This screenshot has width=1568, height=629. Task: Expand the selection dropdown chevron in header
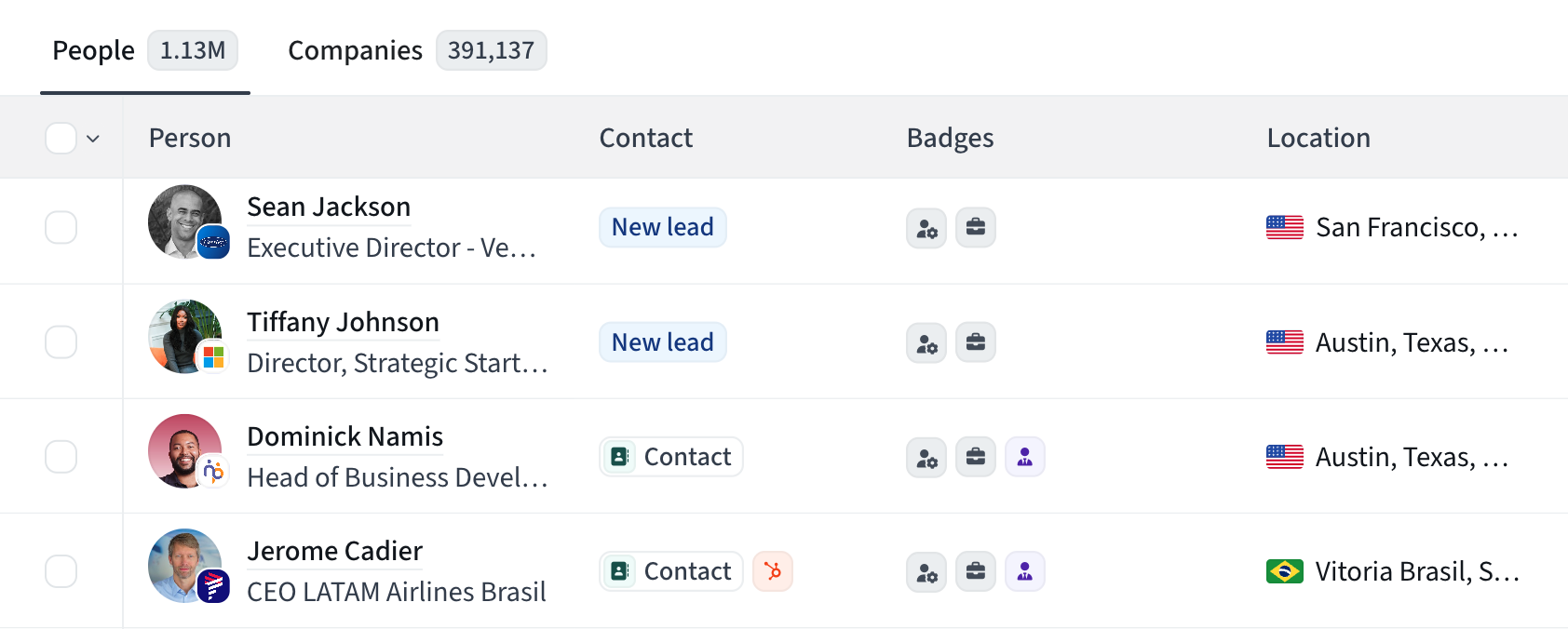tap(93, 139)
